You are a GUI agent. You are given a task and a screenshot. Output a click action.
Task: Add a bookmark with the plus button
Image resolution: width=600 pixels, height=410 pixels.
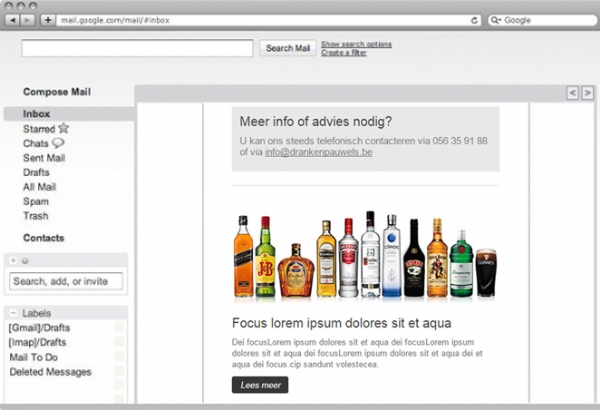tap(48, 20)
